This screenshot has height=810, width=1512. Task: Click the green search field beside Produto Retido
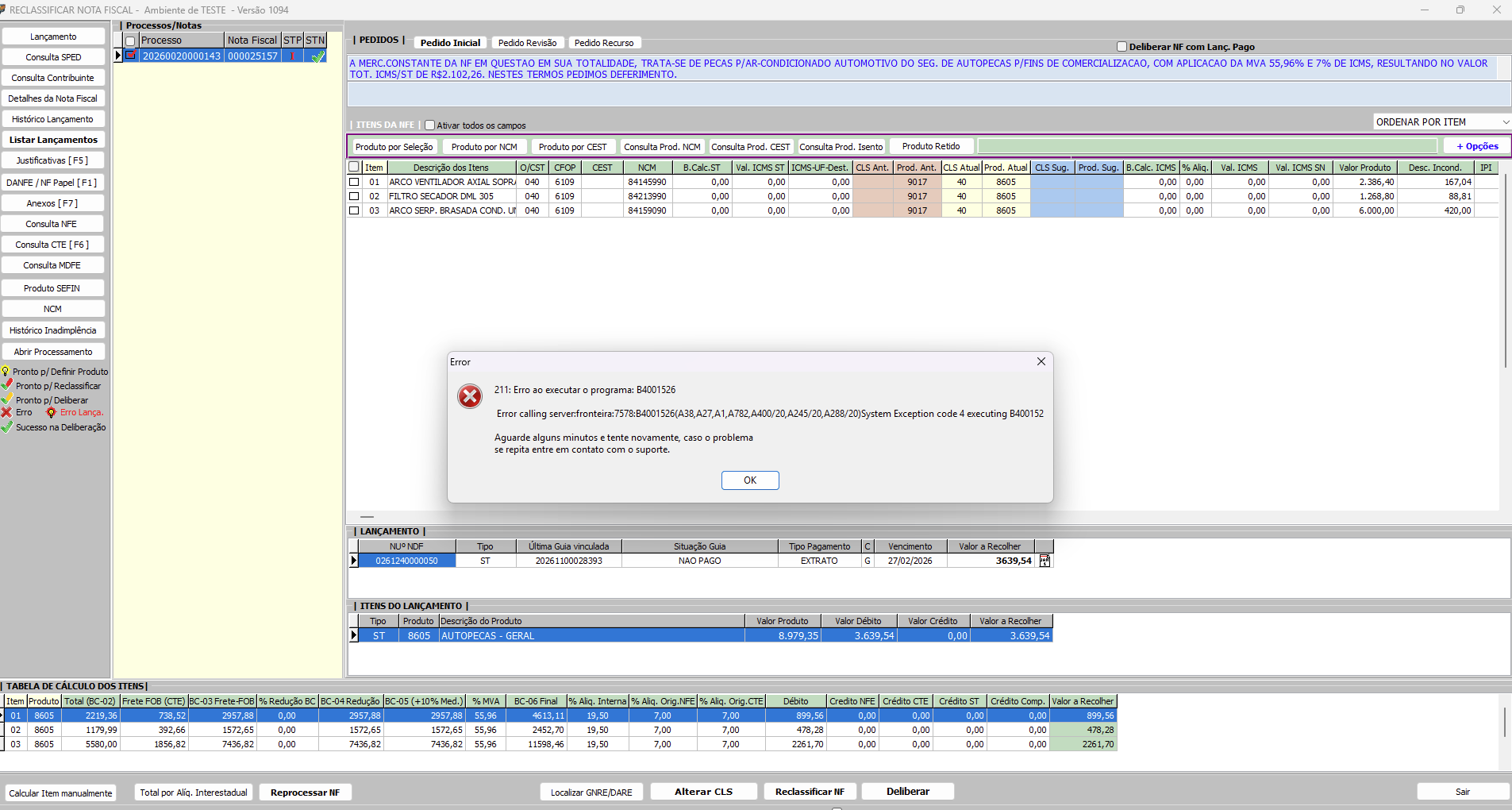[x=1206, y=146]
